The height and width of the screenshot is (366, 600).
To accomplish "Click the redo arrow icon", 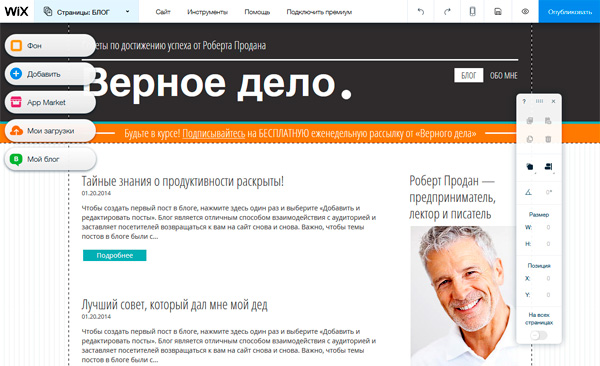I will [x=447, y=11].
